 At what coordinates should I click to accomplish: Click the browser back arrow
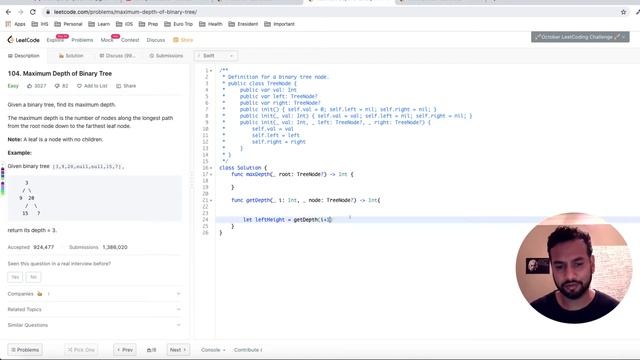[8, 12]
